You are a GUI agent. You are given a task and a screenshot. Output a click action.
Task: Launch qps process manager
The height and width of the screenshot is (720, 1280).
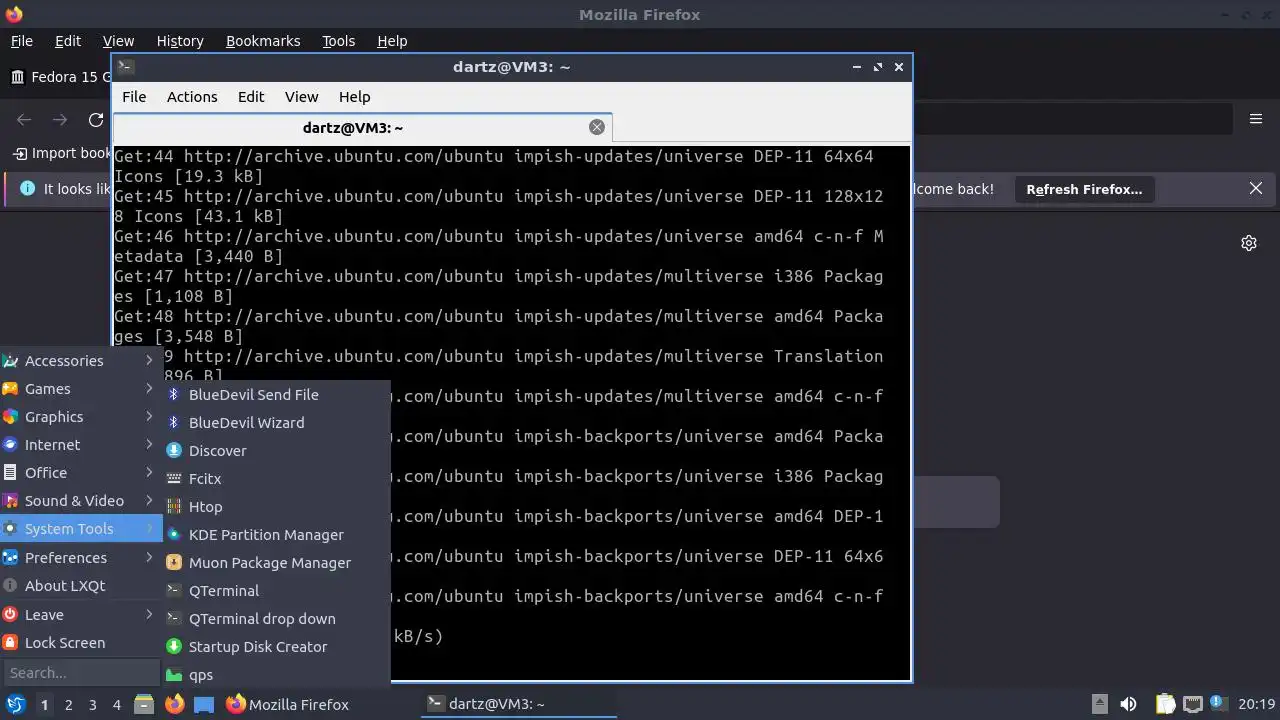276,675
